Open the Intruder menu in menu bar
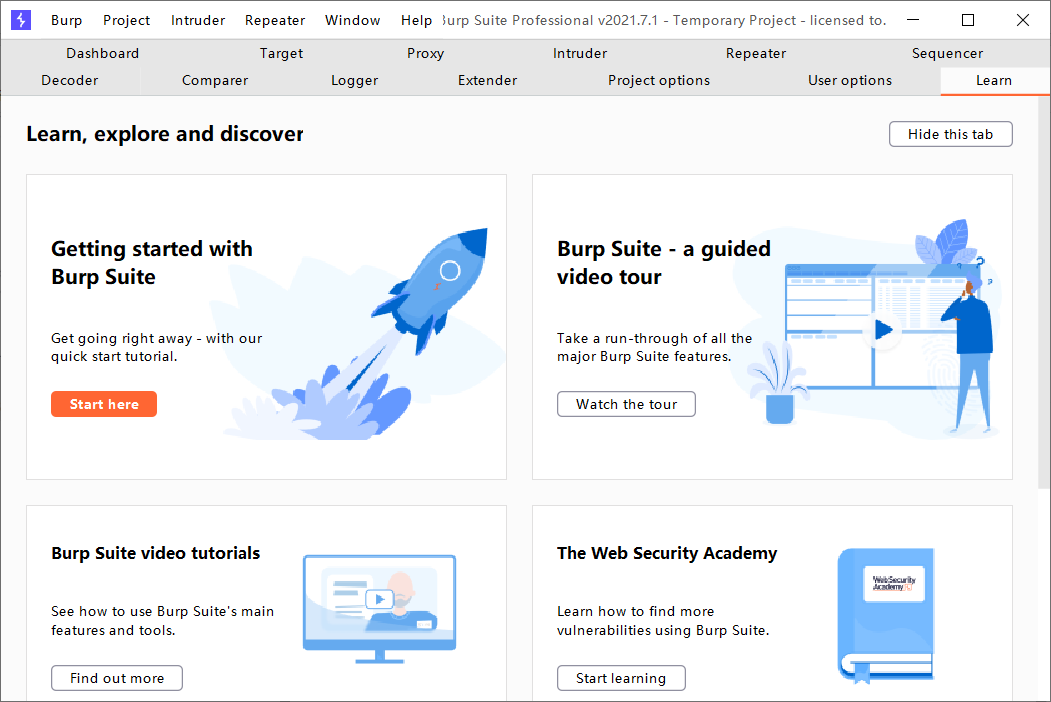Viewport: 1051px width, 702px height. (x=198, y=20)
